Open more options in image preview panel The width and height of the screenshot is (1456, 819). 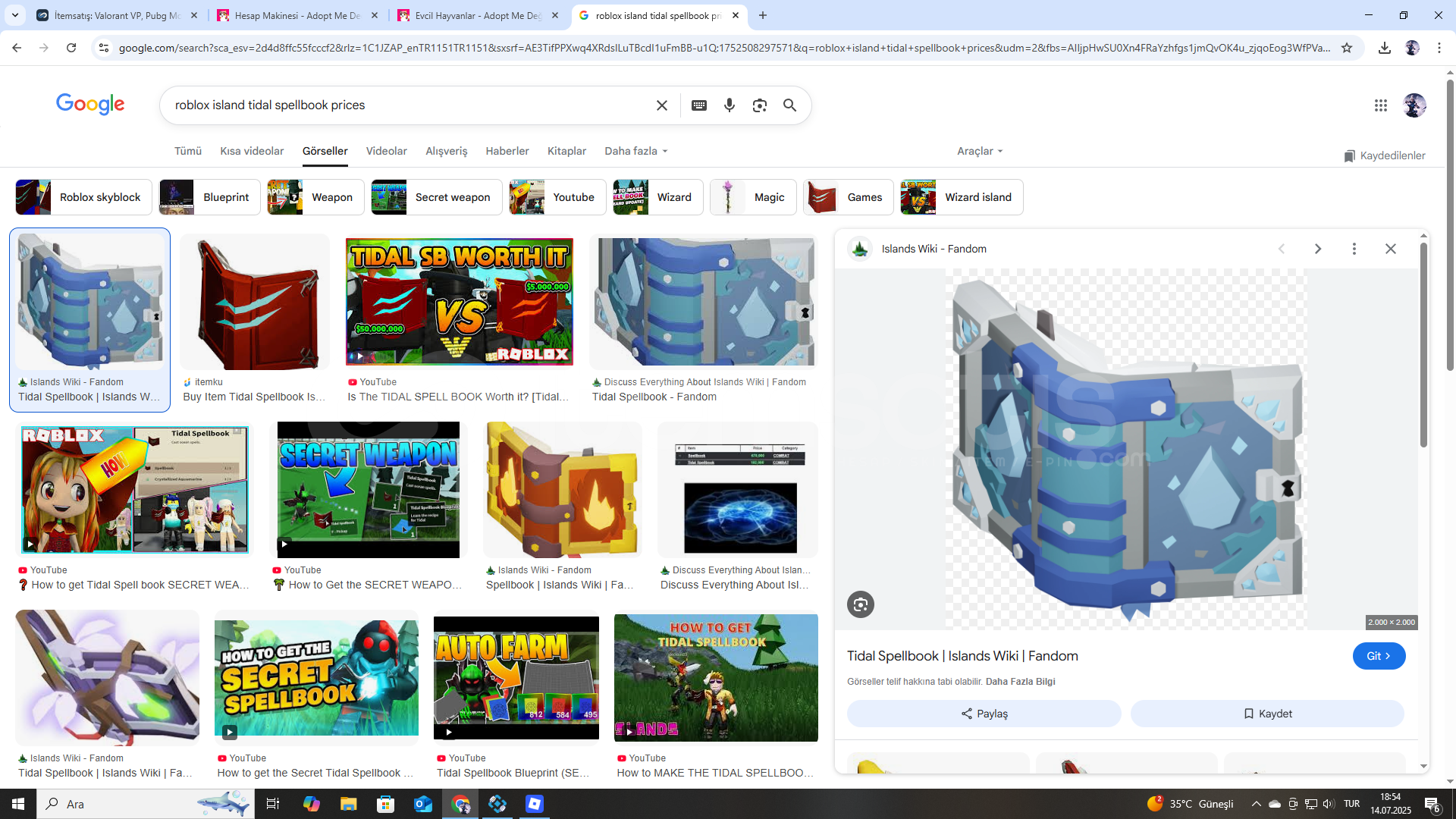(x=1354, y=249)
